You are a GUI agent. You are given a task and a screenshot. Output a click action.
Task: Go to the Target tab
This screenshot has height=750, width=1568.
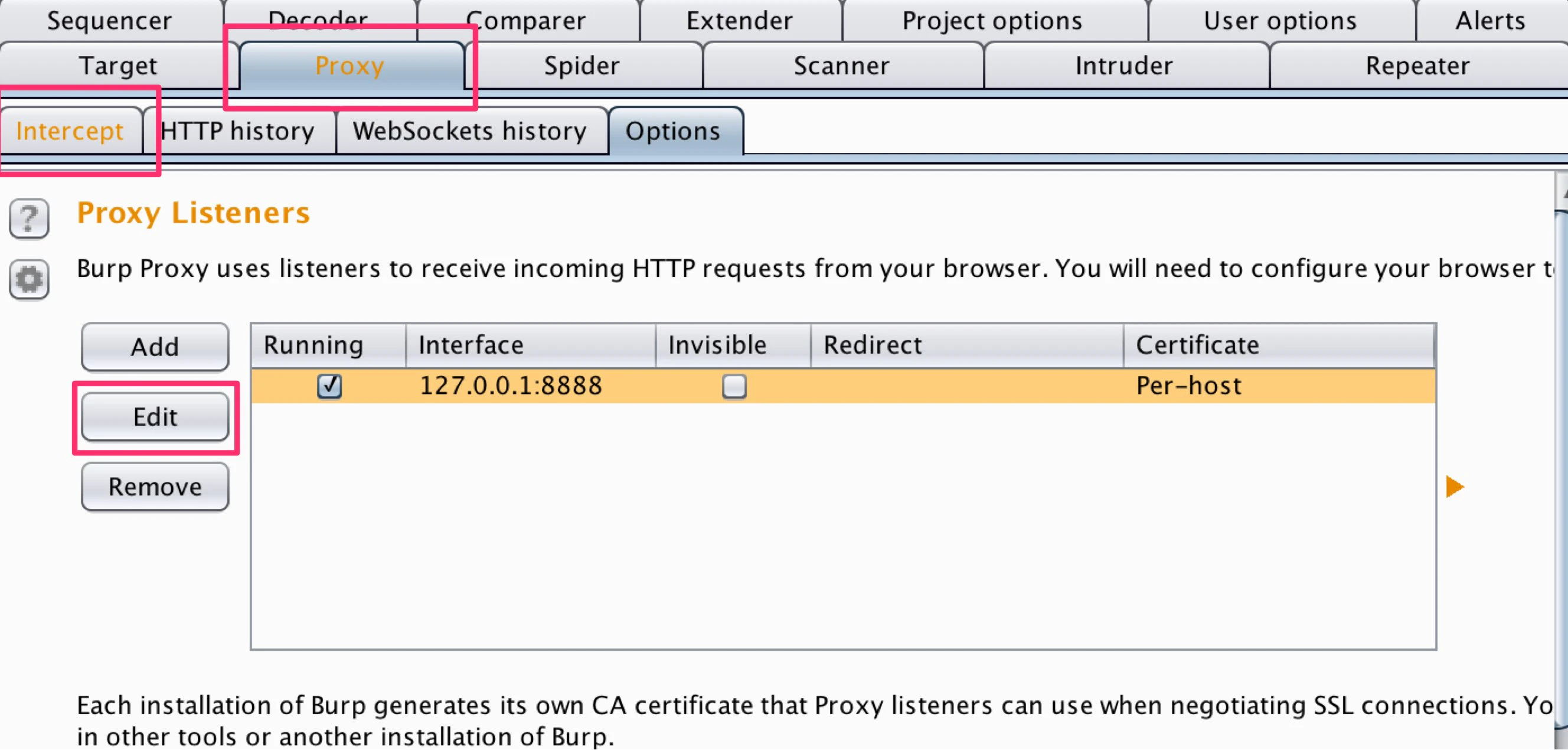[119, 65]
